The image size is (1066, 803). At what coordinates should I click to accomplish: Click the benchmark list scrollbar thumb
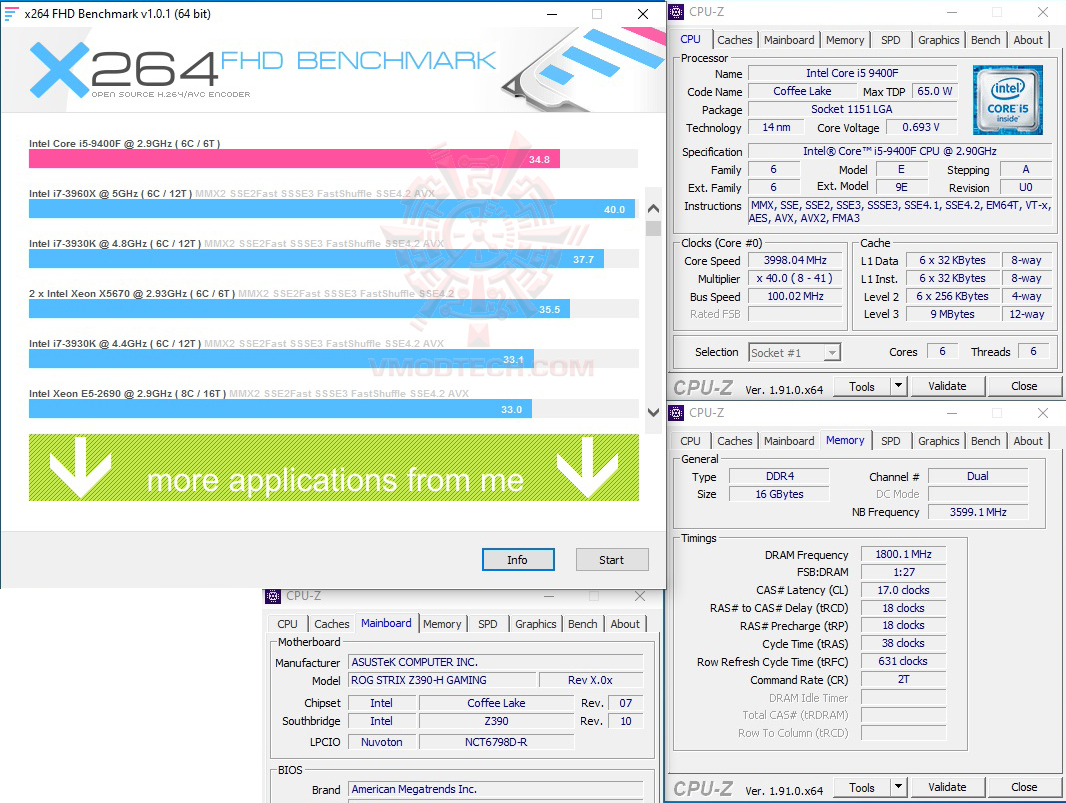pyautogui.click(x=653, y=228)
